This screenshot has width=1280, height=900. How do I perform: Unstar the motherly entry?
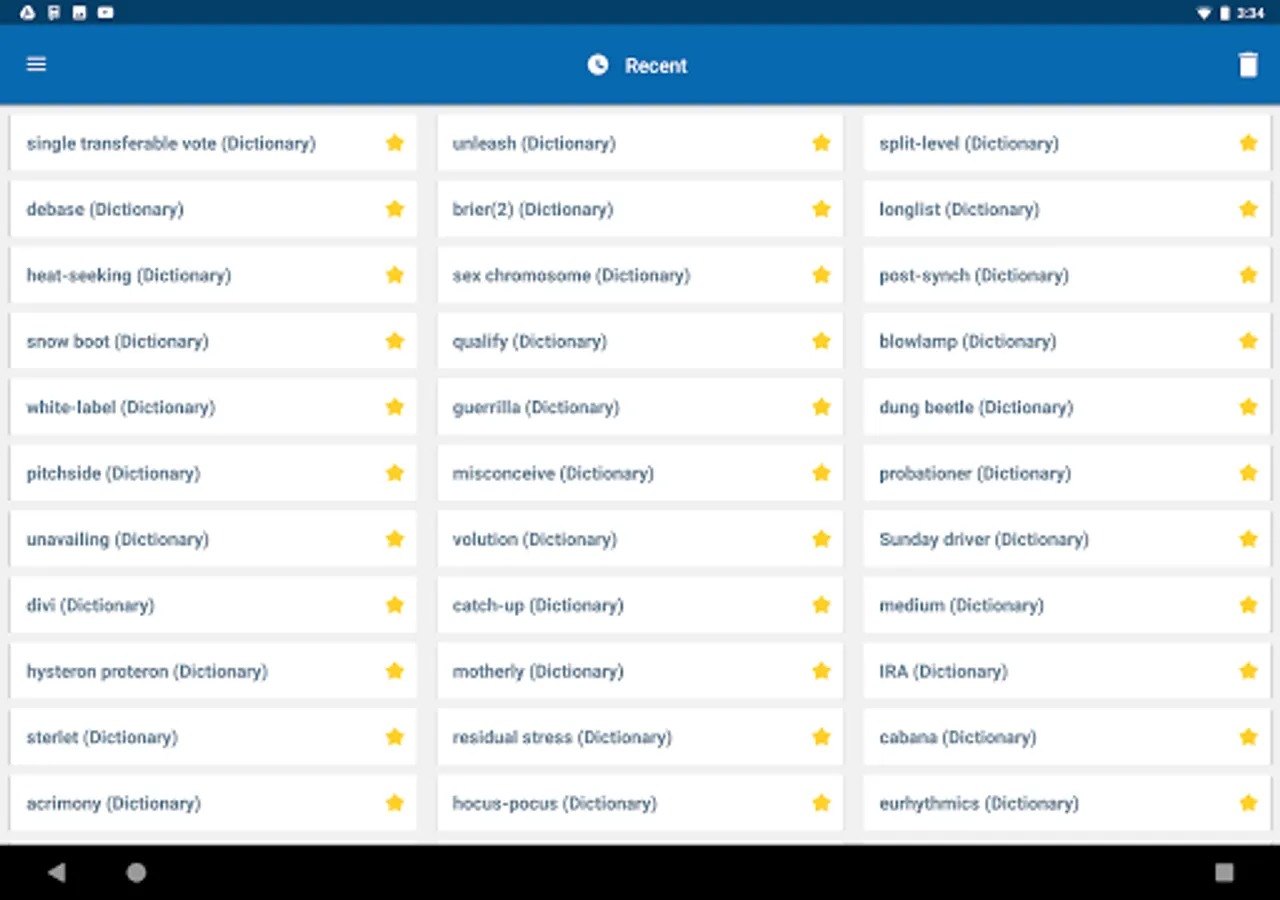click(821, 671)
